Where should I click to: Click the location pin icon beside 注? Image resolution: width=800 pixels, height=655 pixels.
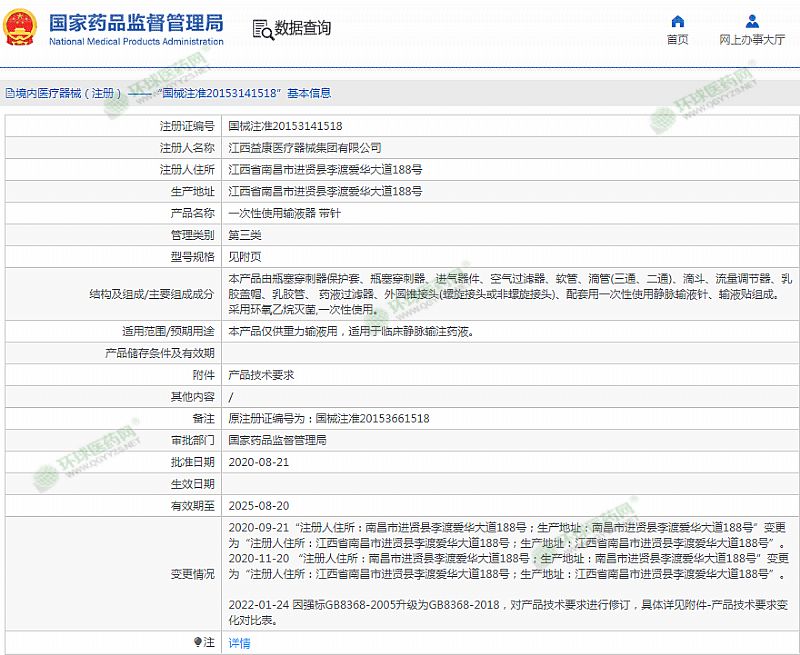pyautogui.click(x=198, y=642)
